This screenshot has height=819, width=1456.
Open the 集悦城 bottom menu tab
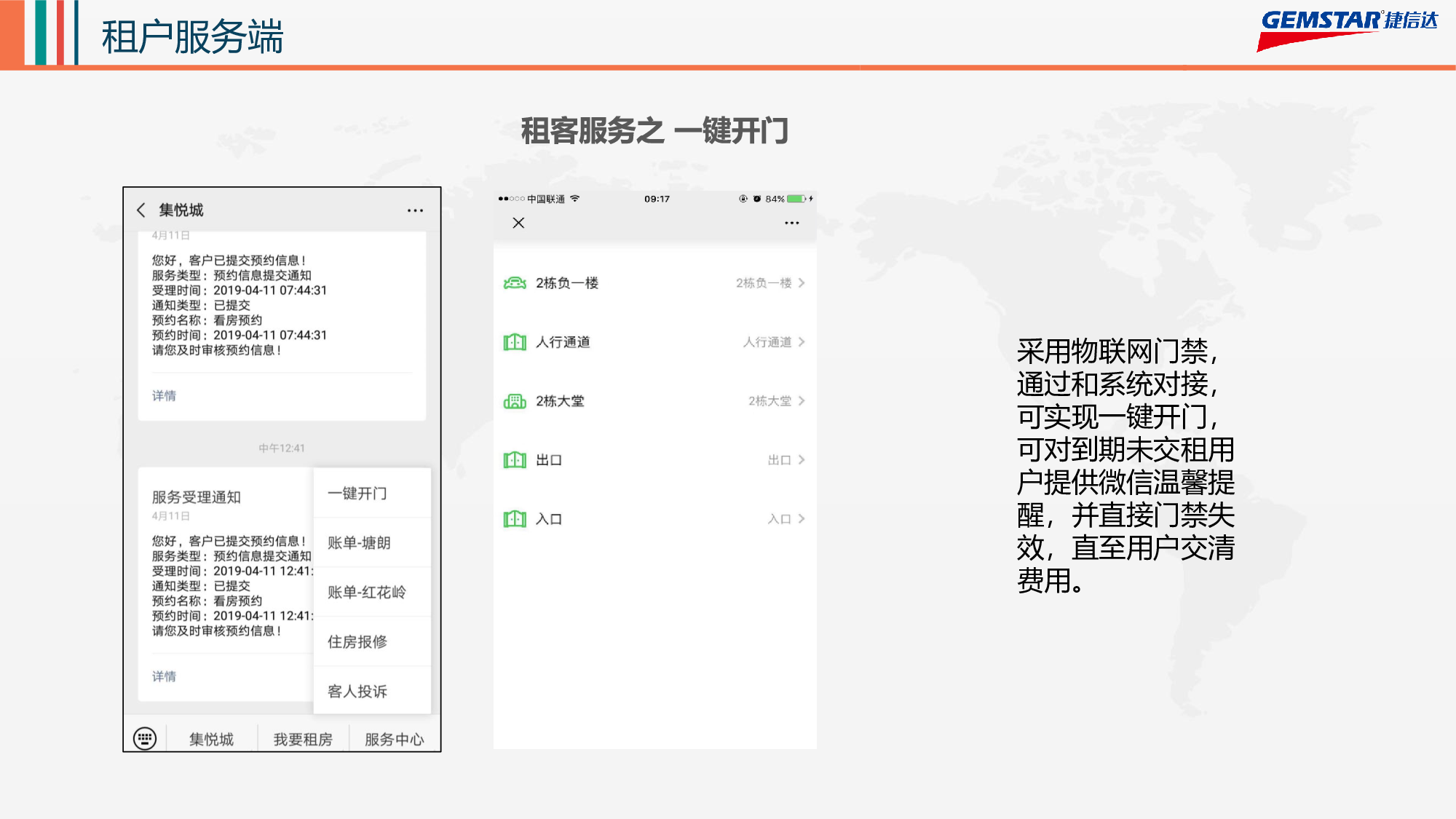(x=212, y=740)
